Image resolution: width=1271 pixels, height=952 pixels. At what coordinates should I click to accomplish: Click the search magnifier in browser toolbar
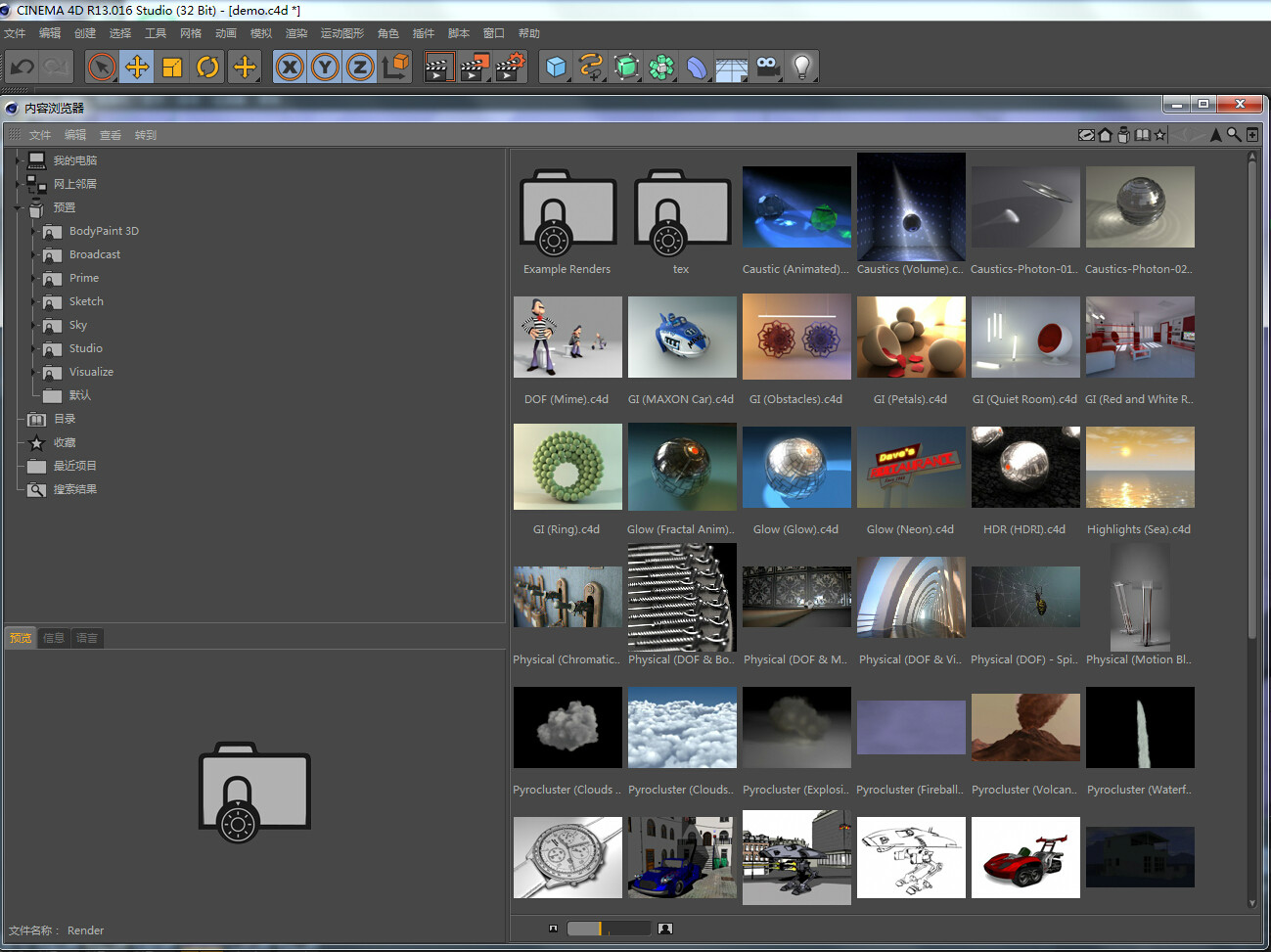tap(1234, 135)
